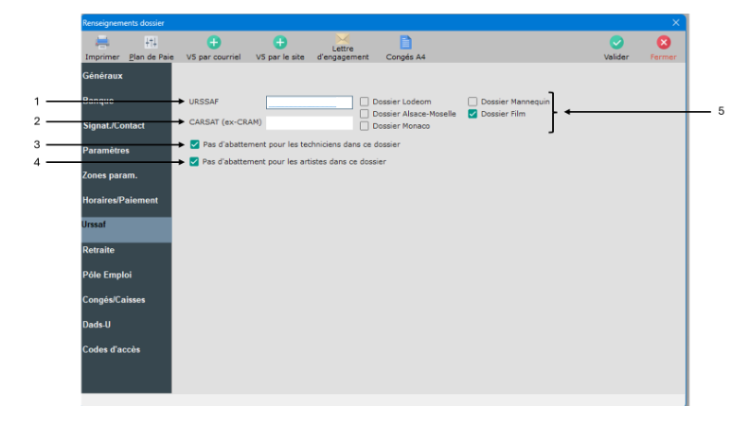
Task: Click the CARSAT (ex-CRAM) input field
Action: pyautogui.click(x=309, y=123)
